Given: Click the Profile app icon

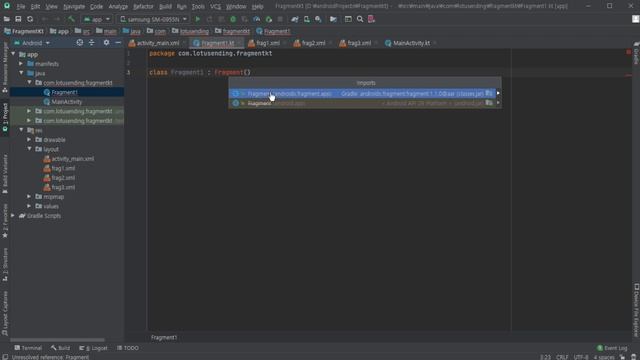Looking at the screenshot, I should 256,19.
